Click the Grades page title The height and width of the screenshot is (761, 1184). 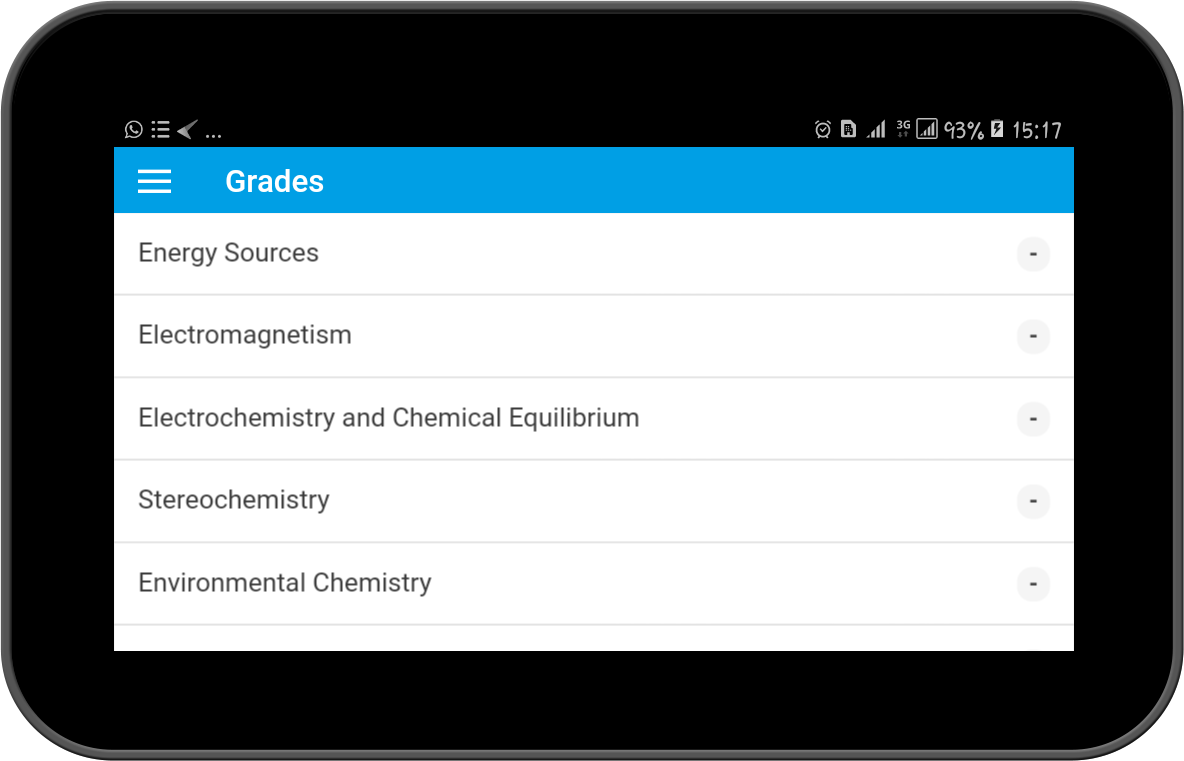[275, 181]
